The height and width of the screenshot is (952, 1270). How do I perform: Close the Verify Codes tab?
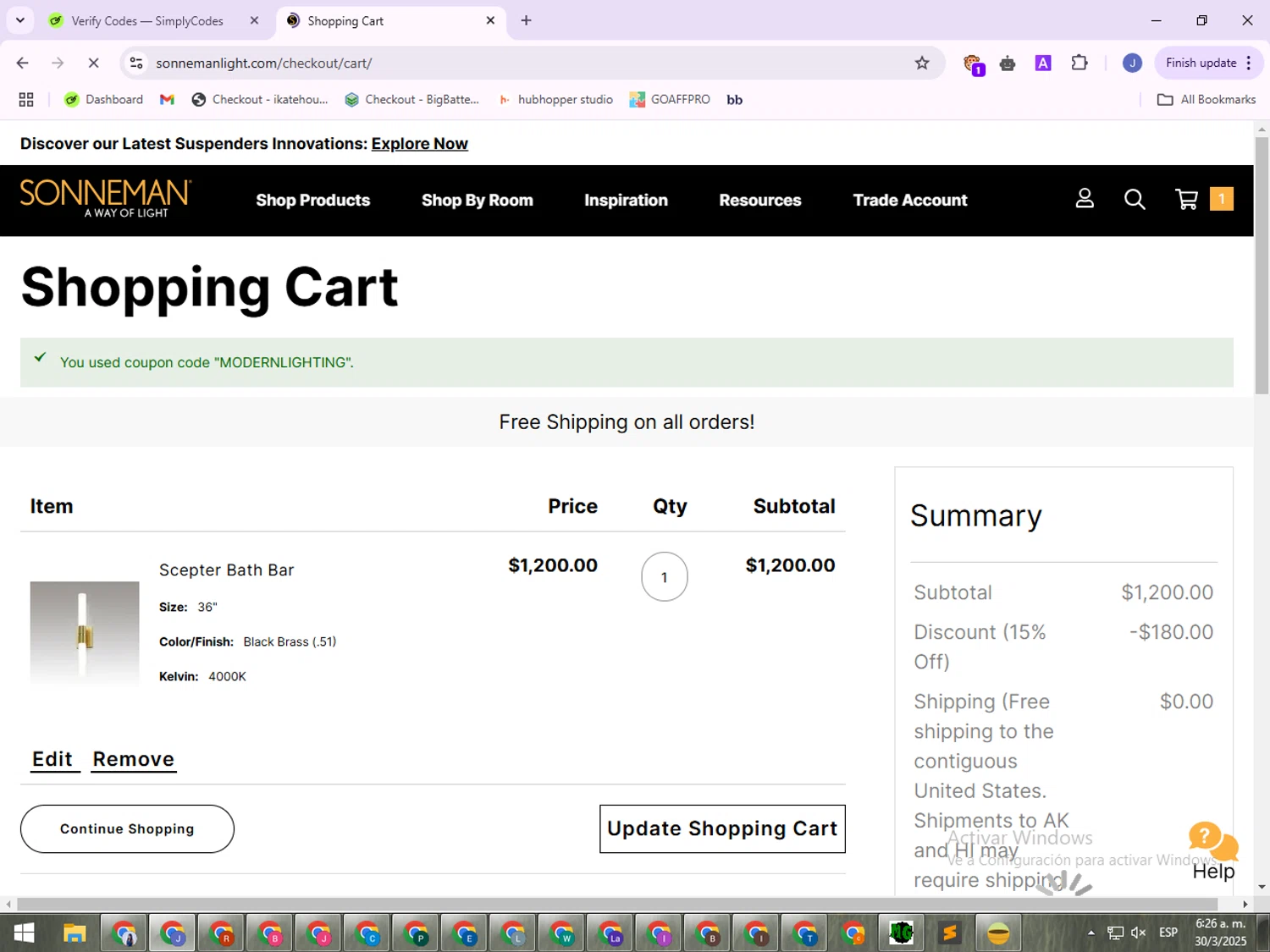click(x=254, y=20)
